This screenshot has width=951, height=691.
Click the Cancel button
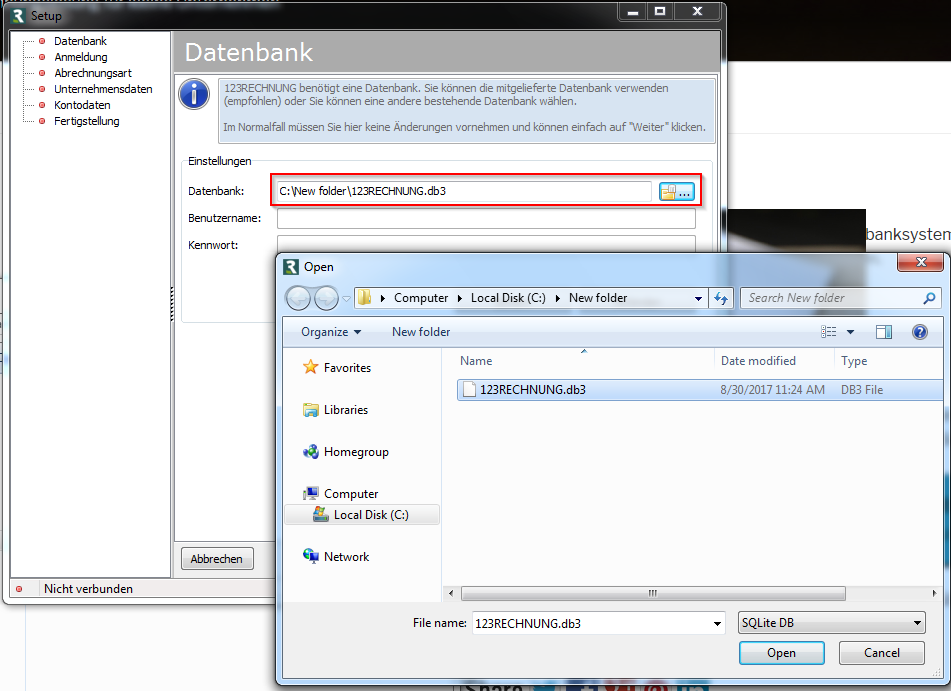click(882, 653)
